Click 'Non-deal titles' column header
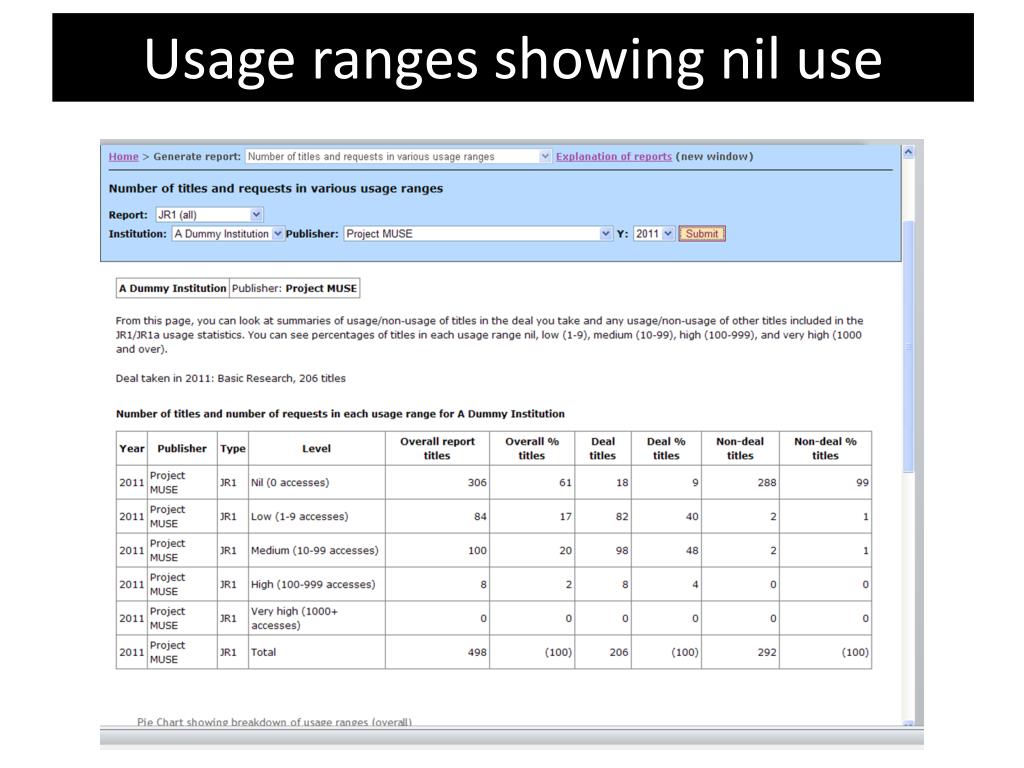Screen dimensions: 1024x768 click(x=740, y=449)
